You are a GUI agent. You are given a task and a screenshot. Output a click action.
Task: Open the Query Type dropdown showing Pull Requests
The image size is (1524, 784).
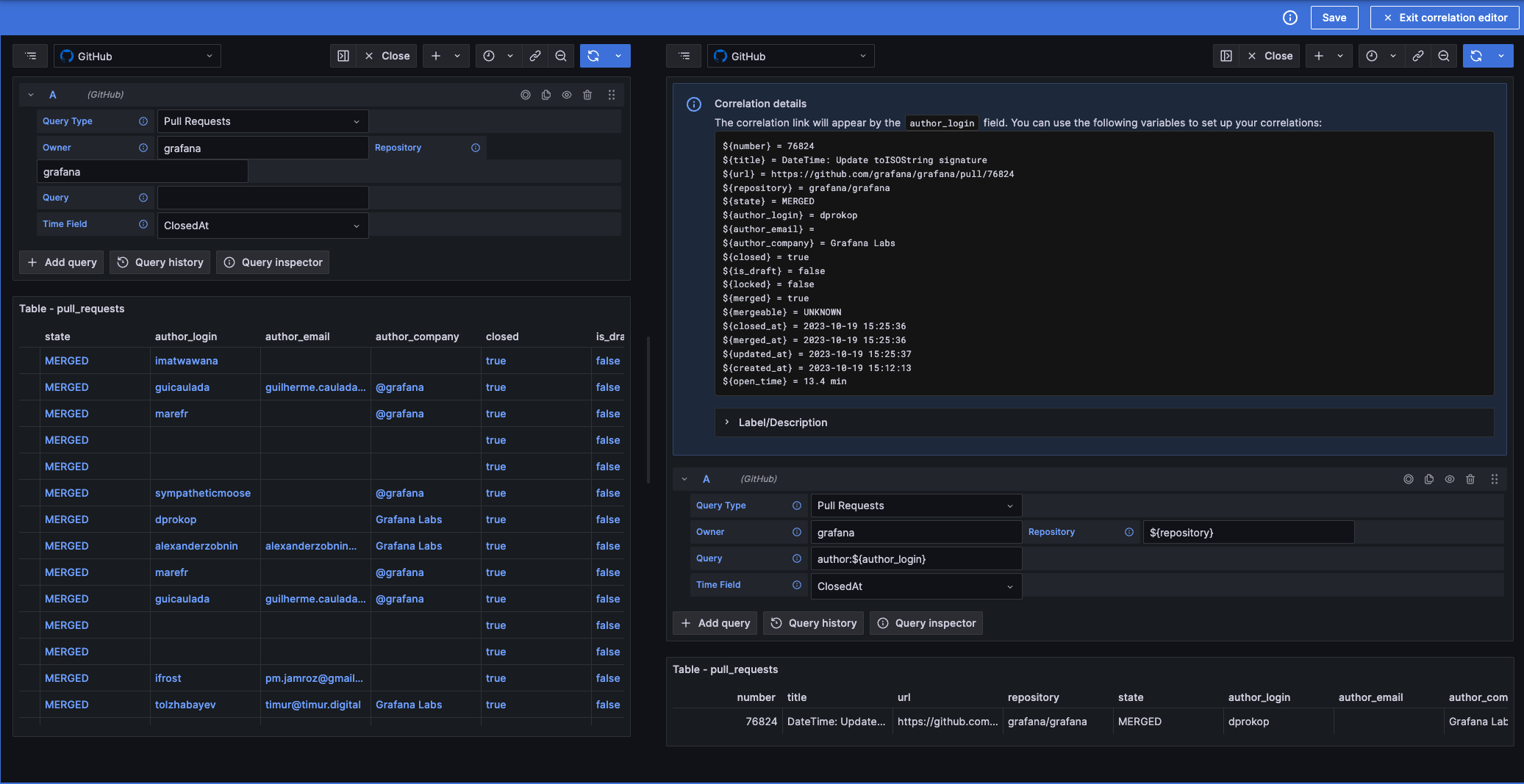pos(262,121)
